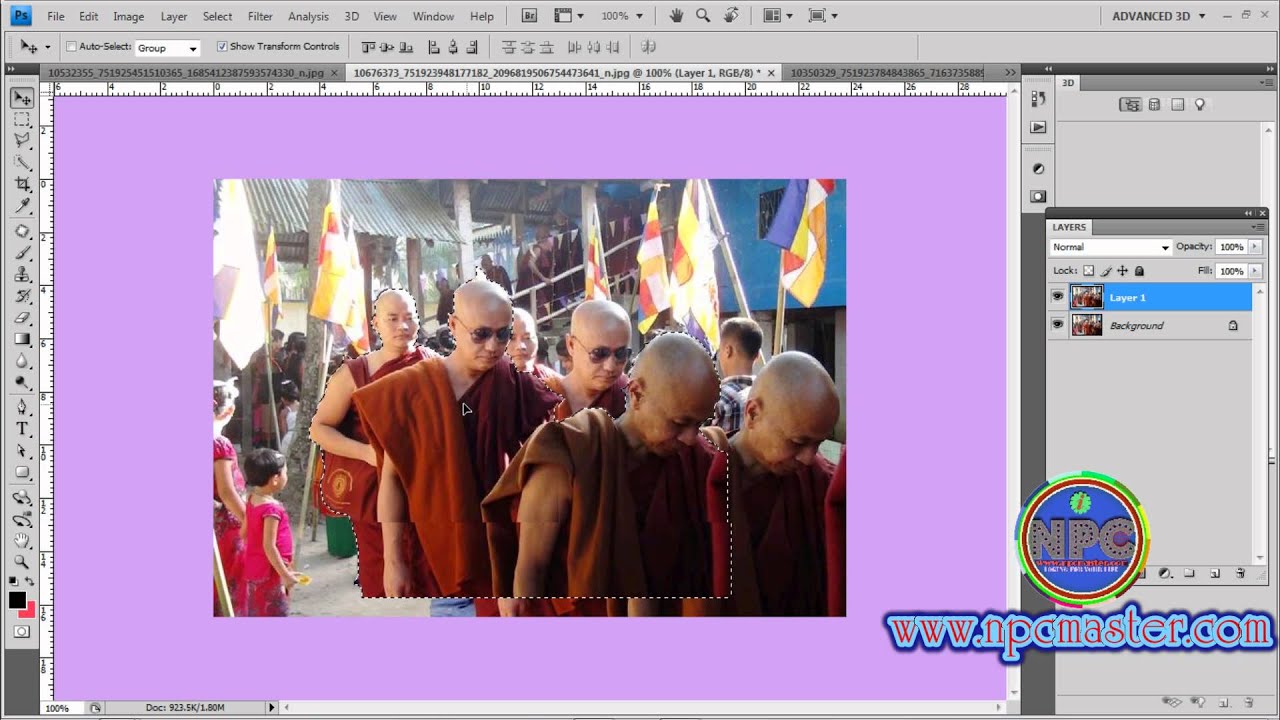Select the Pen tool
Viewport: 1280px width, 720px height.
[22, 407]
